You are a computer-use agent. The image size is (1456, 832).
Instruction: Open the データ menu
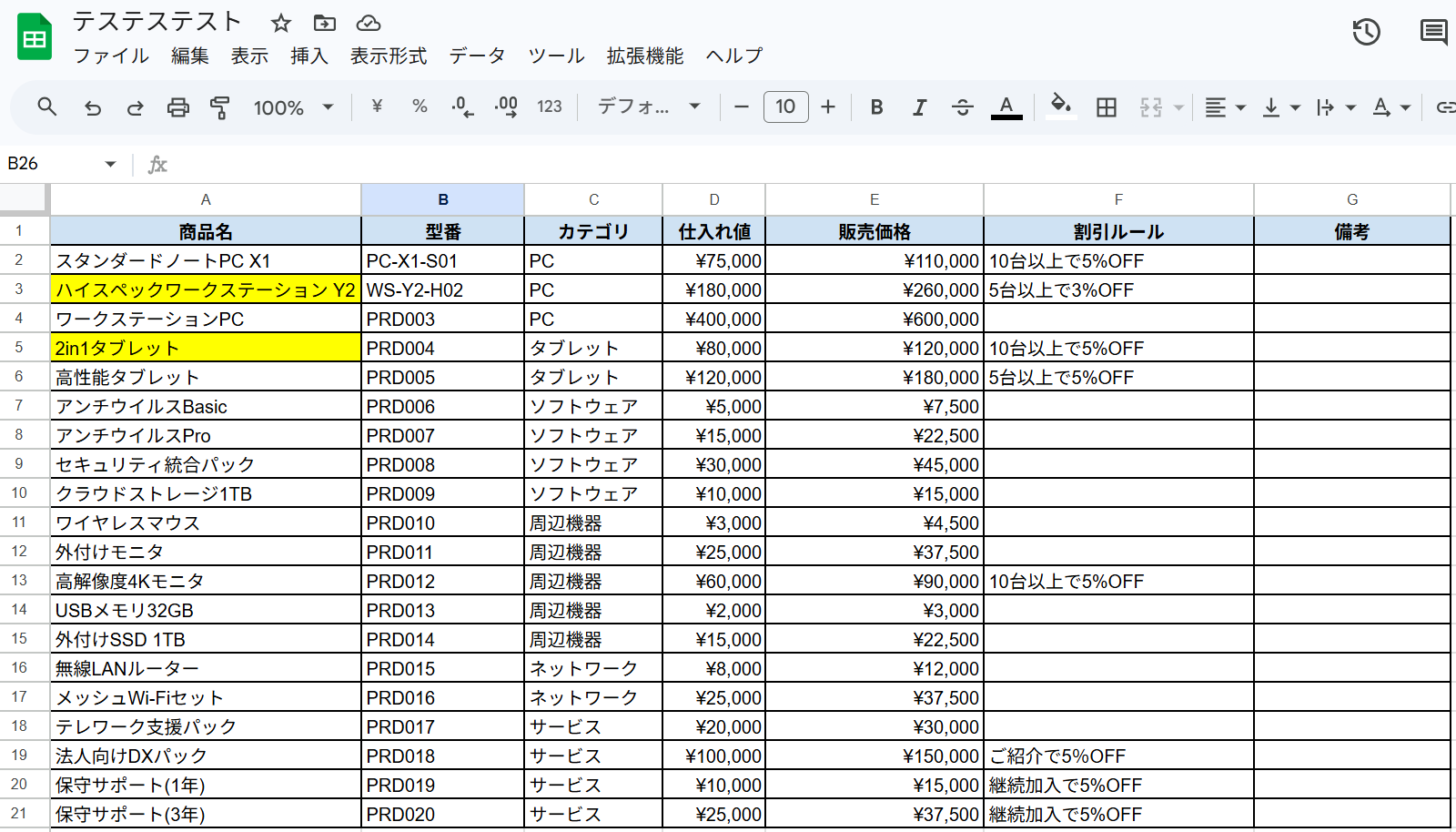[478, 56]
